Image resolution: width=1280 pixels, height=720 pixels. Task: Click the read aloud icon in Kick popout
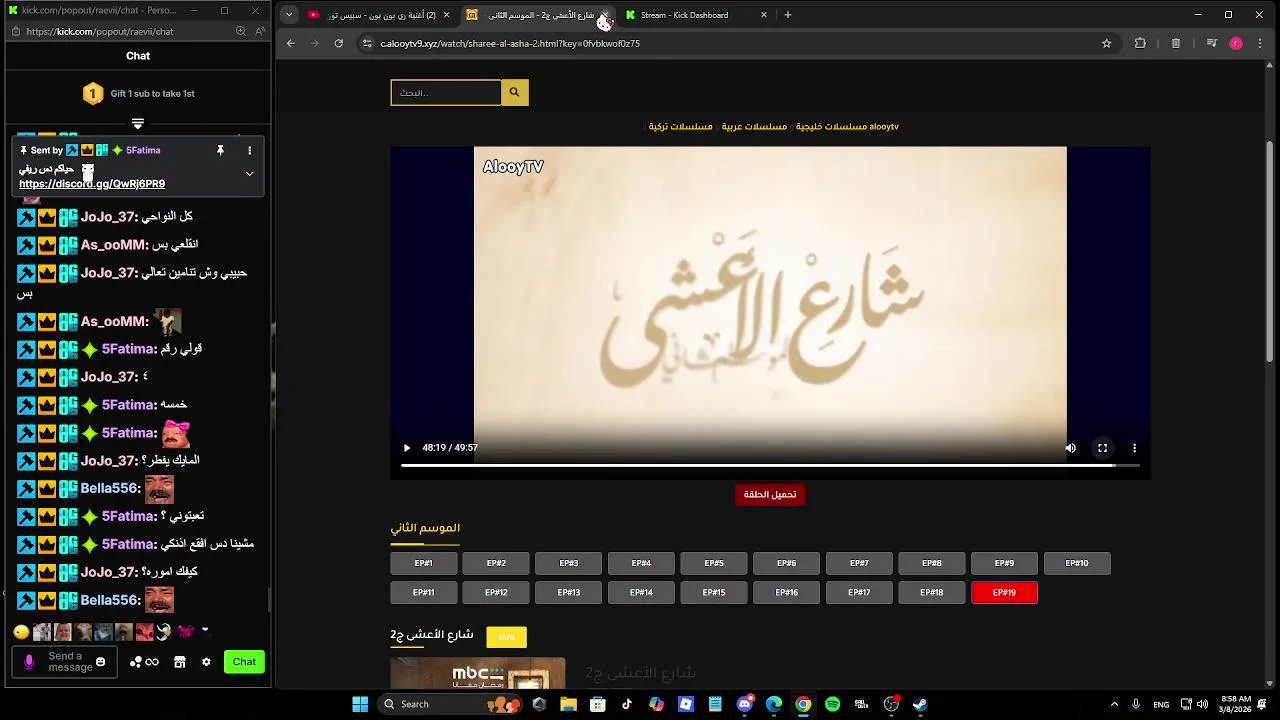tap(260, 31)
